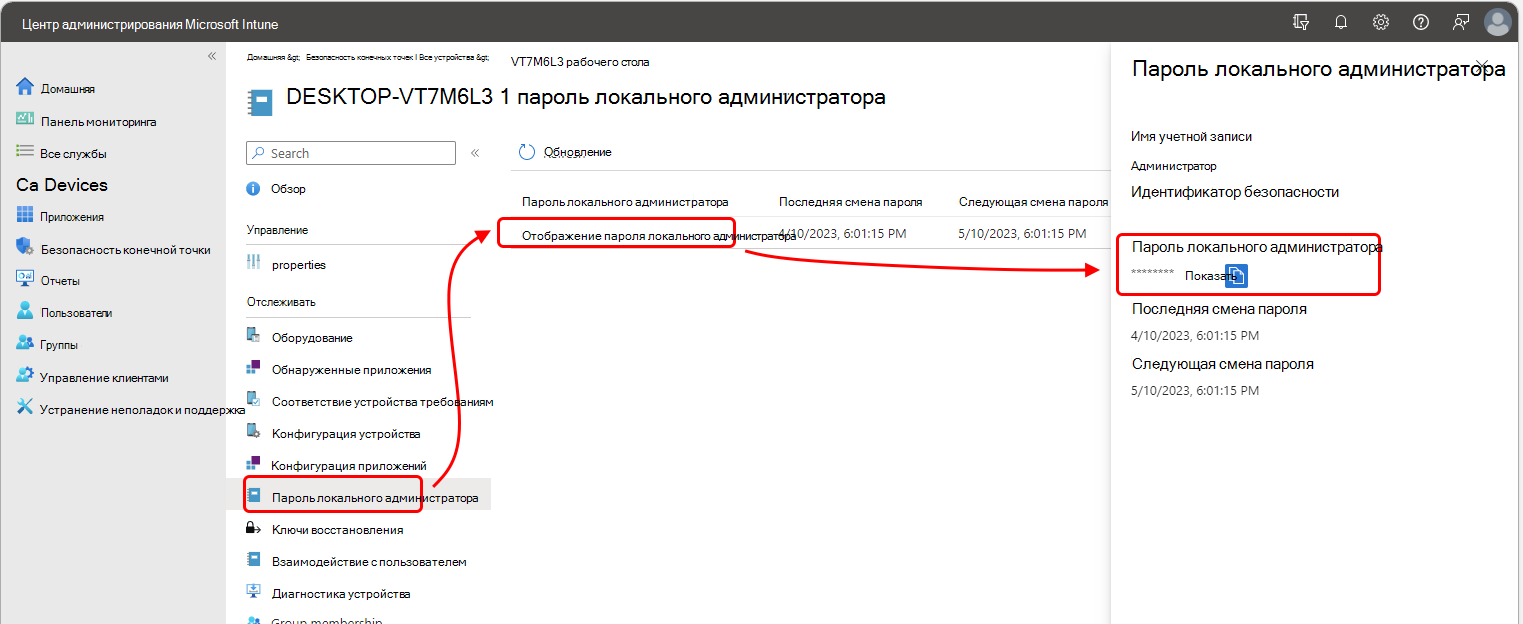Image resolution: width=1523 pixels, height=624 pixels.
Task: Click the Обзор info icon
Action: point(253,188)
